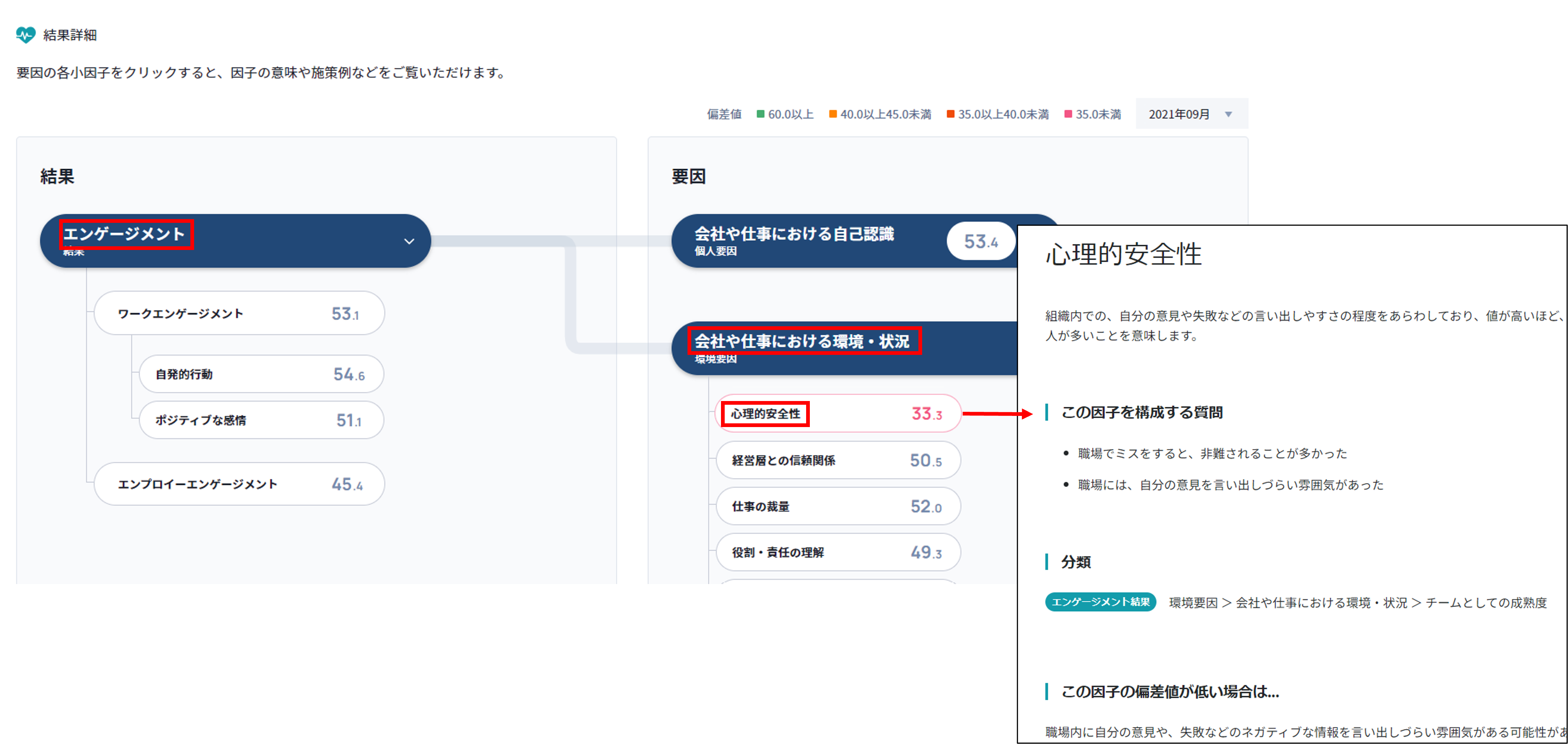Image resolution: width=1568 pixels, height=744 pixels.
Task: Click the エンゲージメント結果 teal tag
Action: click(x=1101, y=602)
